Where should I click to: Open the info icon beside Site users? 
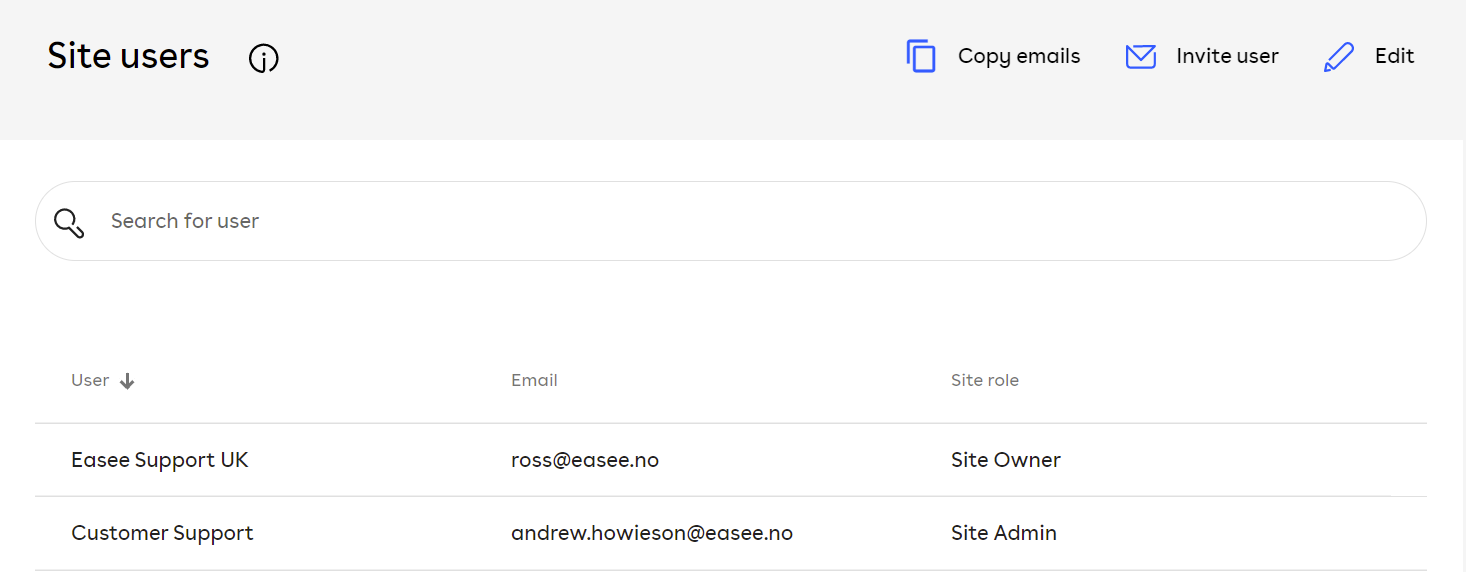pos(263,59)
